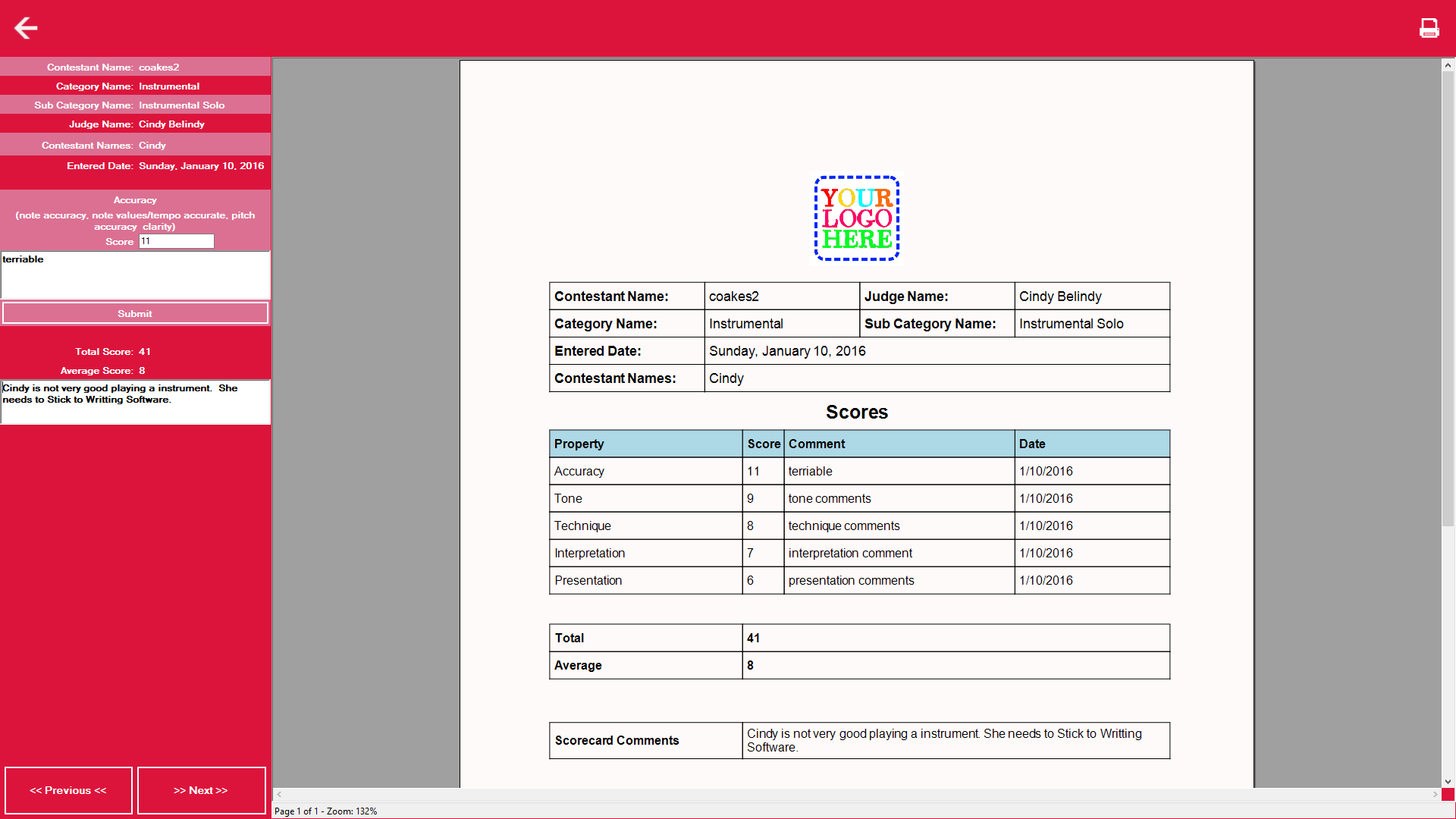The width and height of the screenshot is (1456, 819).
Task: Click the vertical scrollbar thumb
Action: (1448, 300)
